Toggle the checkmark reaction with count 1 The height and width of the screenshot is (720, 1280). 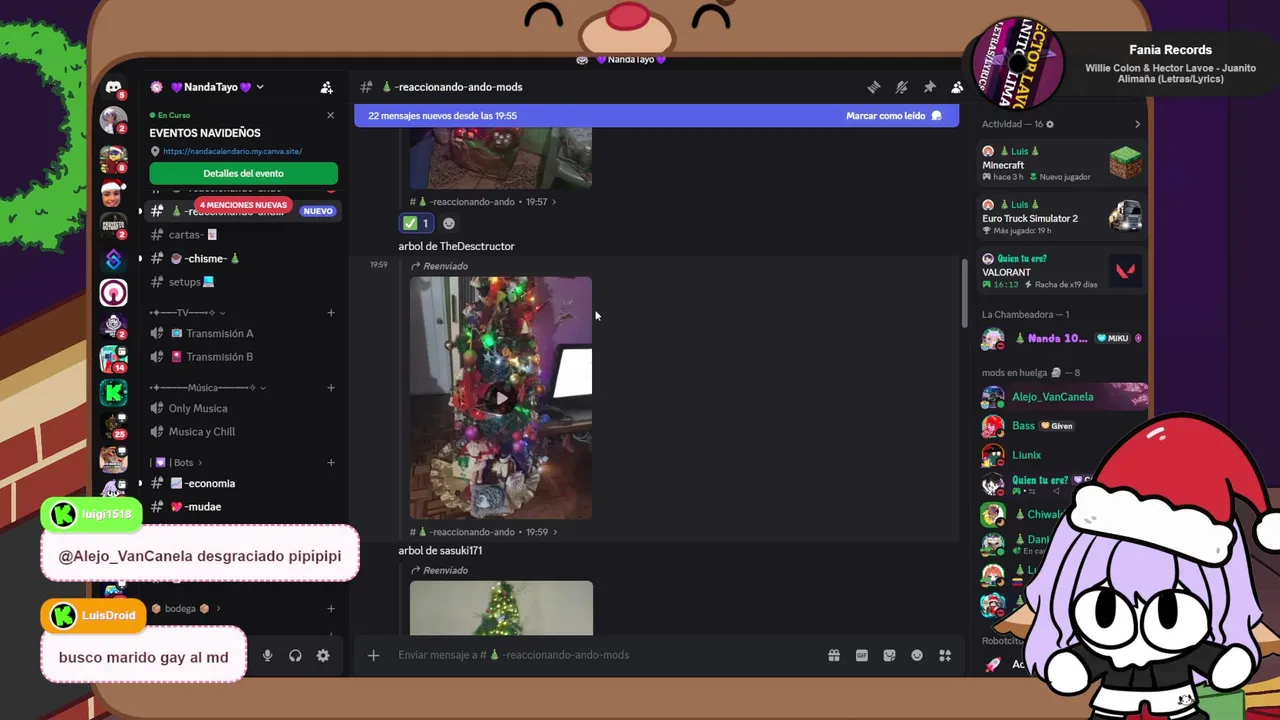(416, 223)
